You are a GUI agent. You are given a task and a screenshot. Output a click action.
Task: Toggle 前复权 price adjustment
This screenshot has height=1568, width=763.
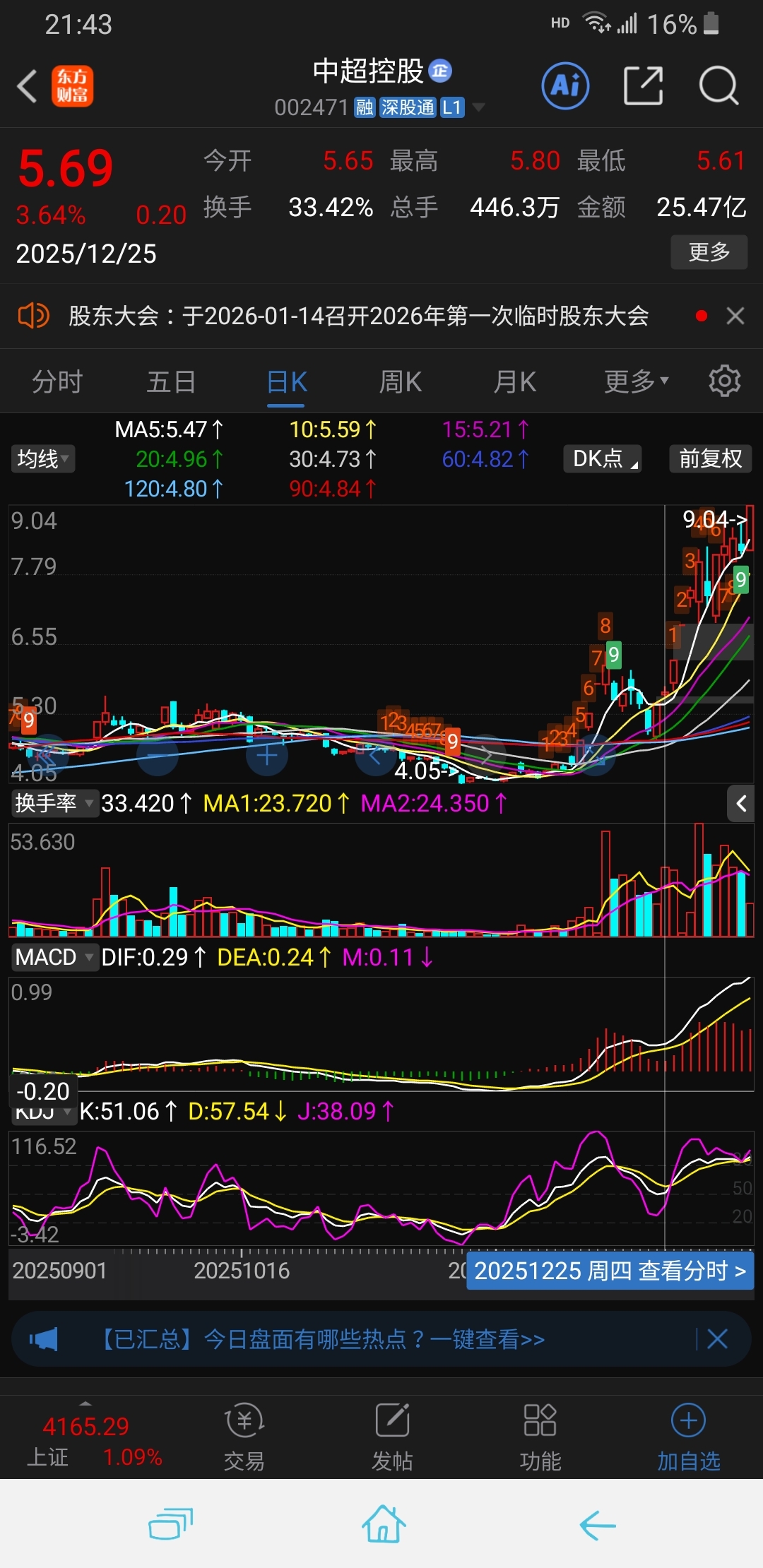pos(710,459)
